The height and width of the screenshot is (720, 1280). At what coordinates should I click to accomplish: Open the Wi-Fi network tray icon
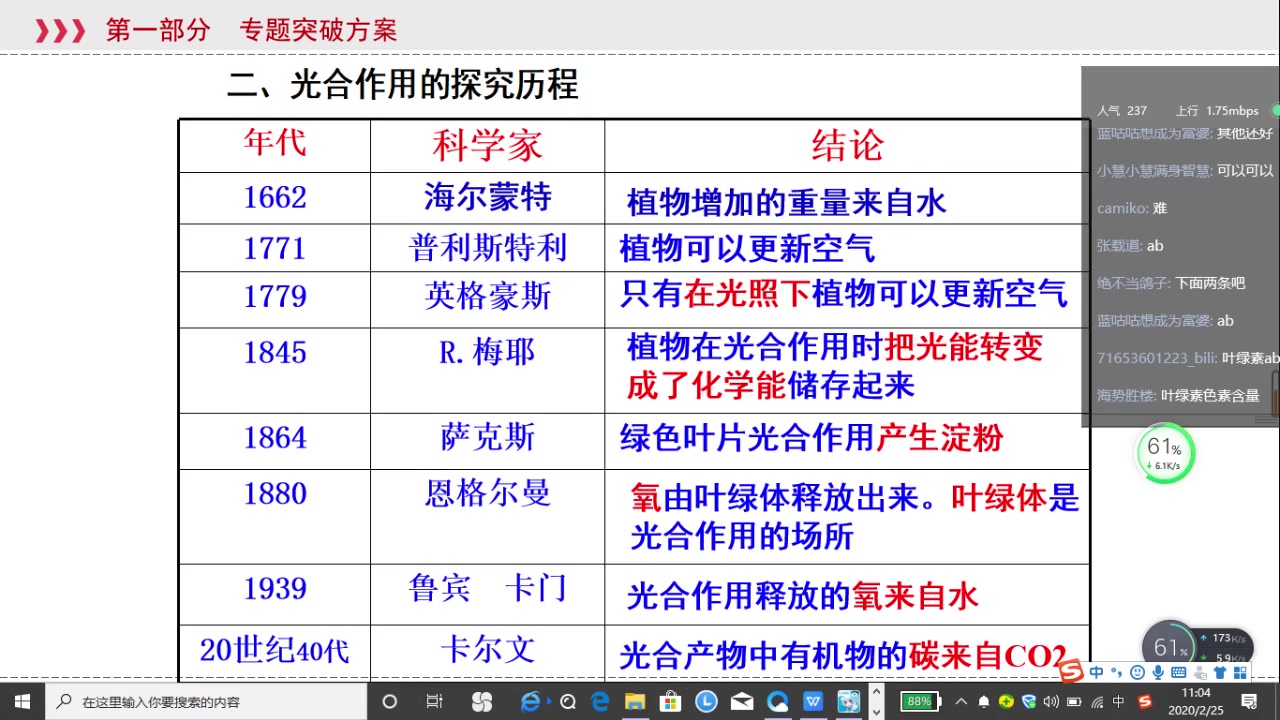(1097, 702)
